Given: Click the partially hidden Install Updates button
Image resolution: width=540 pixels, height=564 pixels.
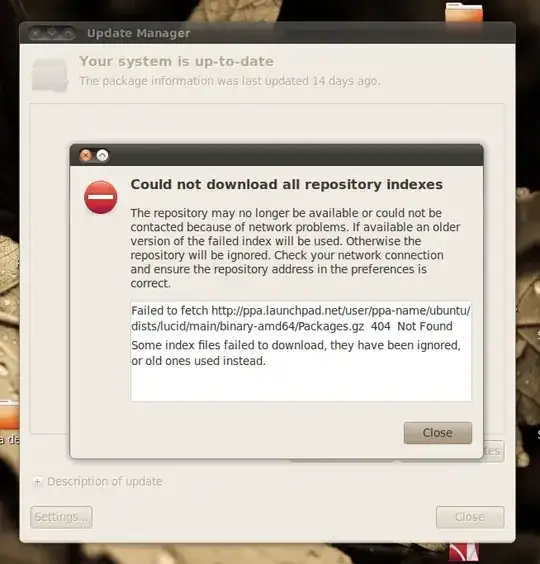Looking at the screenshot, I should (493, 451).
